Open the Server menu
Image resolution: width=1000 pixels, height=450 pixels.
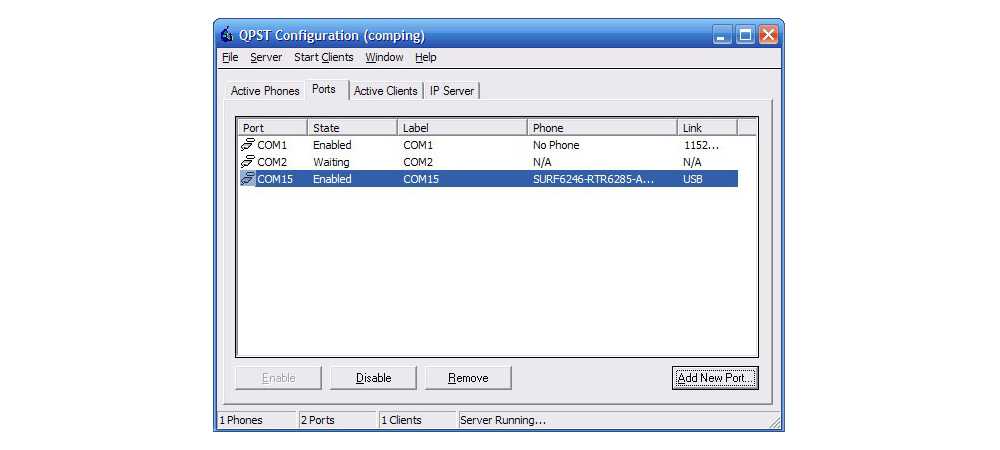point(266,58)
